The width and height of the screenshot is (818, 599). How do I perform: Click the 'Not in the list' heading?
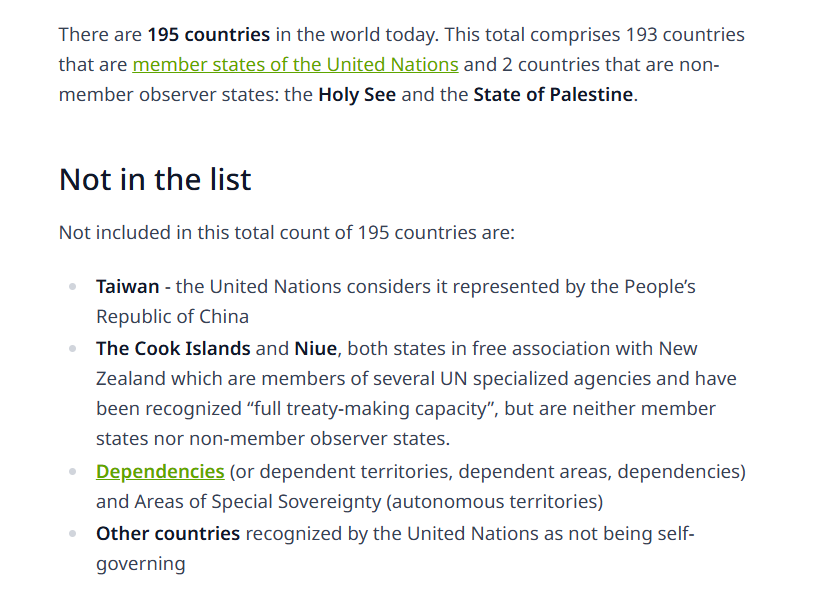coord(155,179)
